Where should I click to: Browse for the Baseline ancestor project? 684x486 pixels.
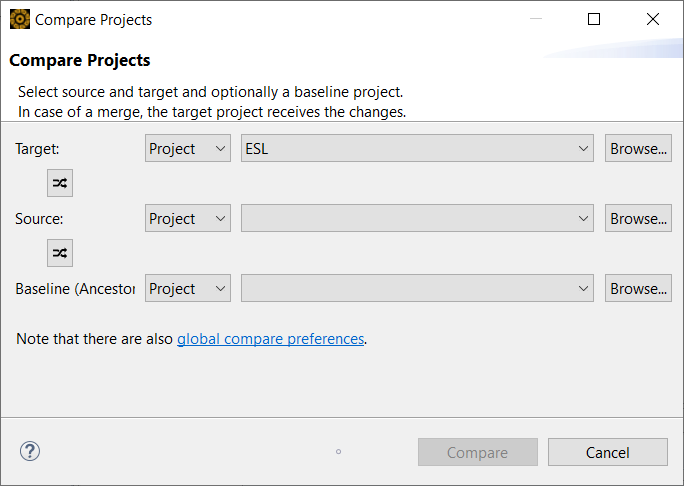[x=638, y=289]
